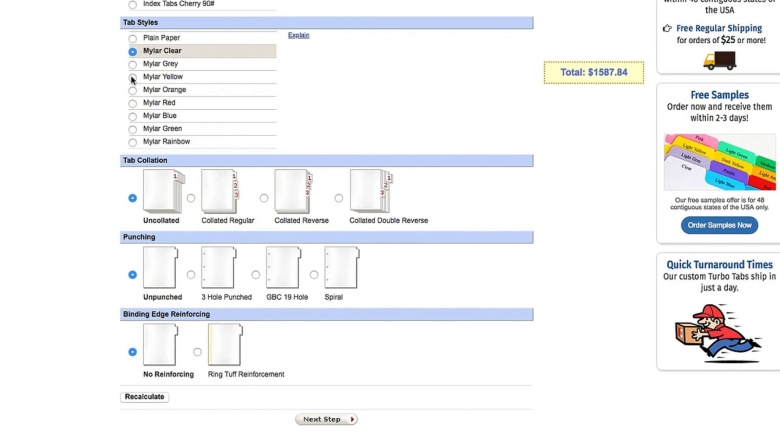Click the Recalculate button
The width and height of the screenshot is (780, 439).
144,397
